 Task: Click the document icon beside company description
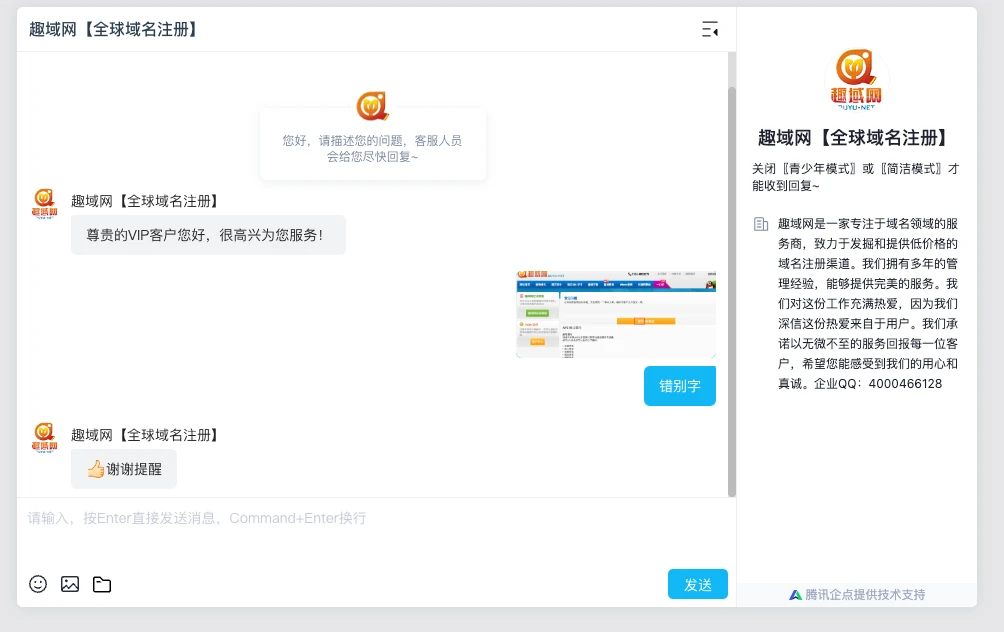coord(761,224)
